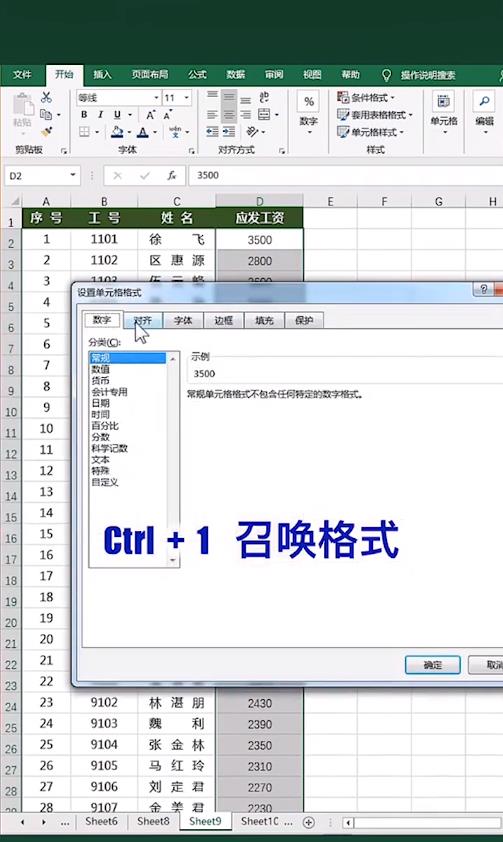Expand 单元格样式 cell styles menu
The image size is (503, 842).
tap(370, 132)
